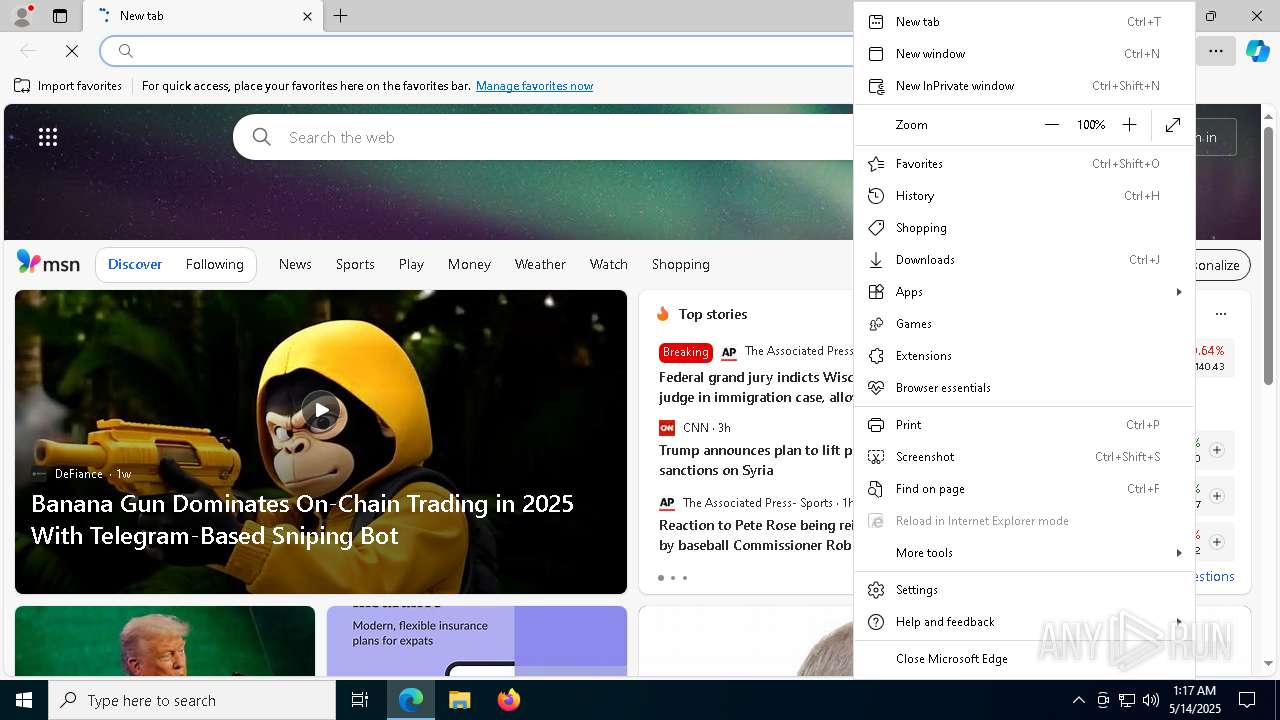The width and height of the screenshot is (1280, 720).
Task: Stop loading the page
Action: click(x=72, y=50)
